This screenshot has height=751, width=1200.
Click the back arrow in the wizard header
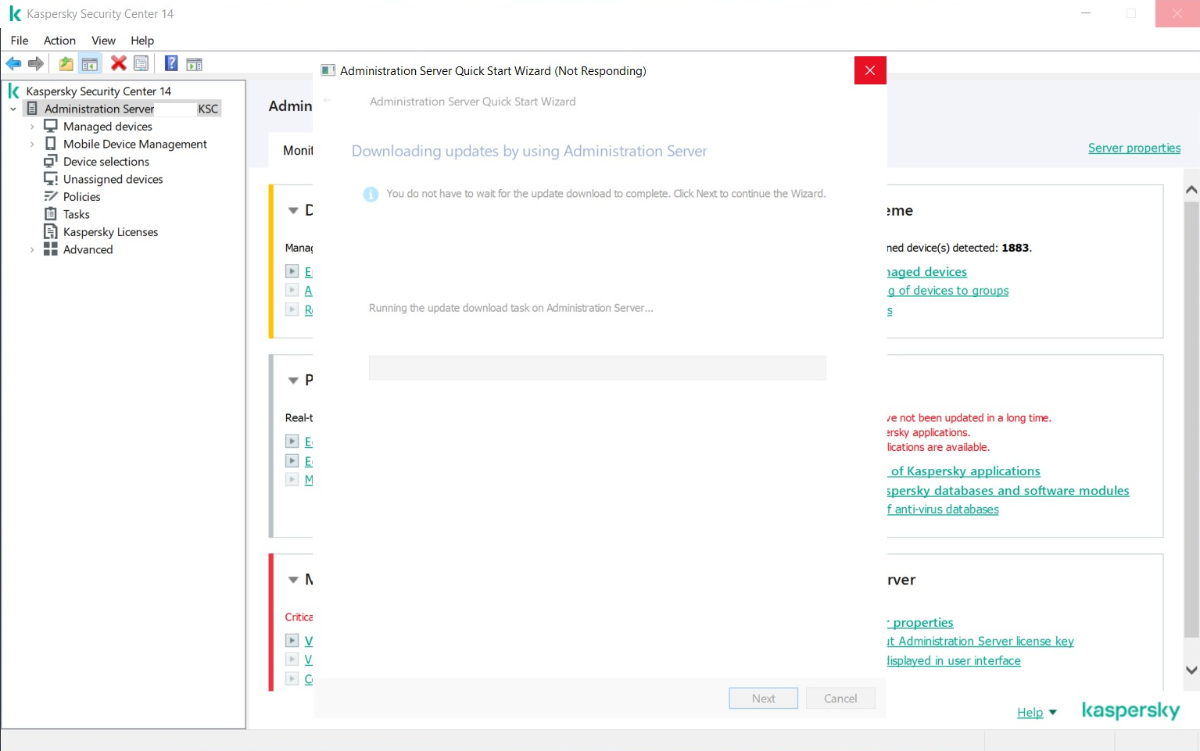click(x=327, y=101)
